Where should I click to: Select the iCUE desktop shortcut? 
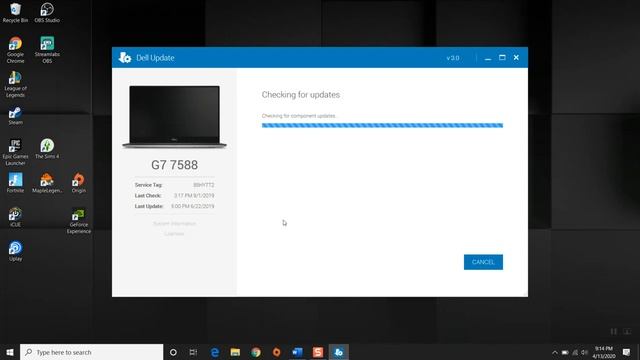pyautogui.click(x=16, y=217)
